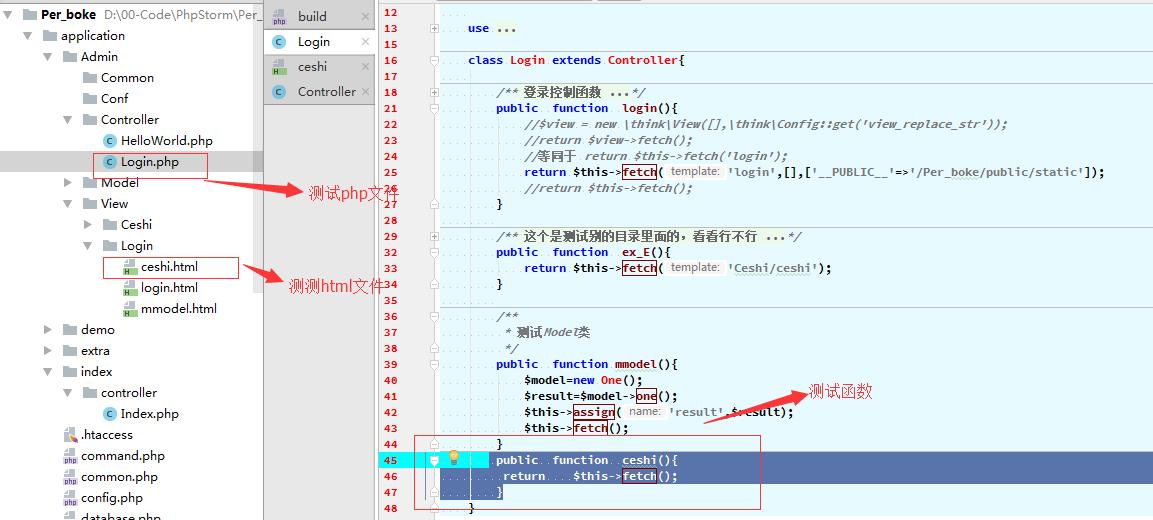This screenshot has width=1153, height=520.
Task: Click the PHP icon on the build tab
Action: (x=279, y=17)
